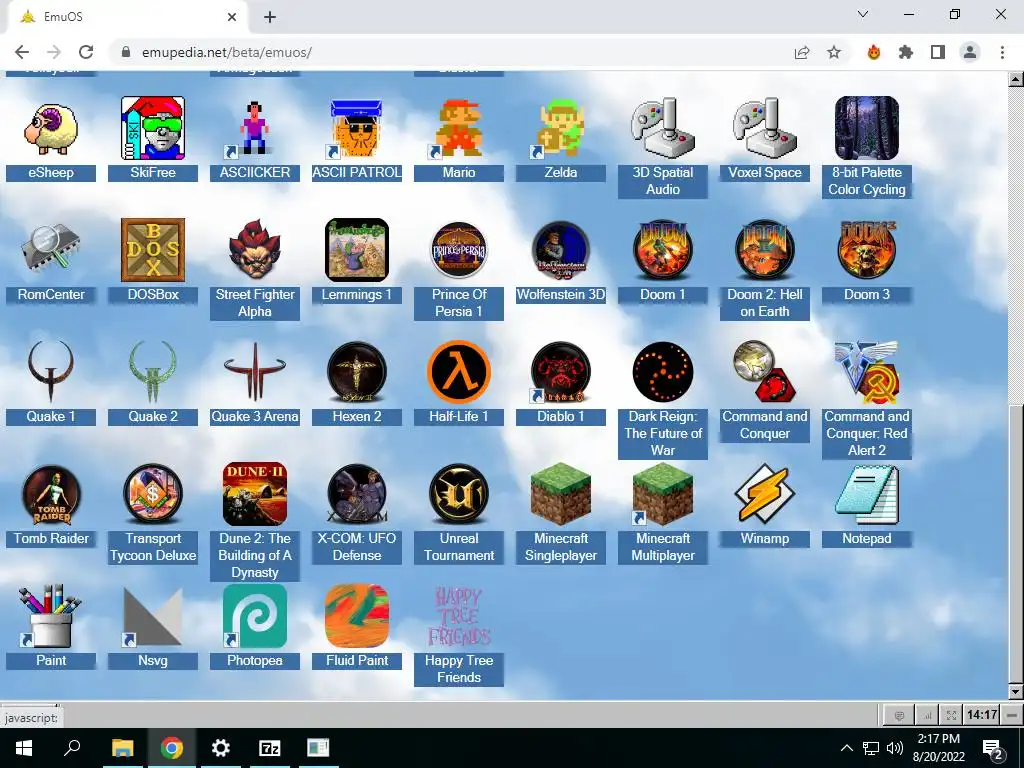Launch the SkiFree game icon
The width and height of the screenshot is (1024, 768).
[x=153, y=129]
